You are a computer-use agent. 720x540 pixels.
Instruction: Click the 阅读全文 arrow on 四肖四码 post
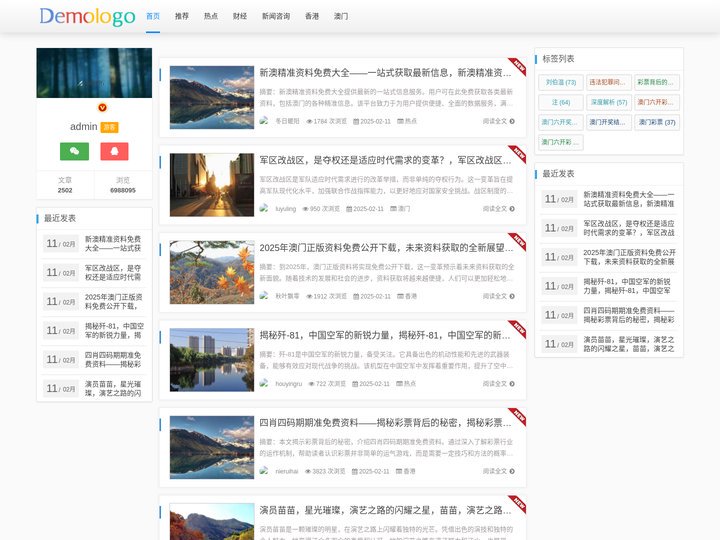click(x=512, y=471)
